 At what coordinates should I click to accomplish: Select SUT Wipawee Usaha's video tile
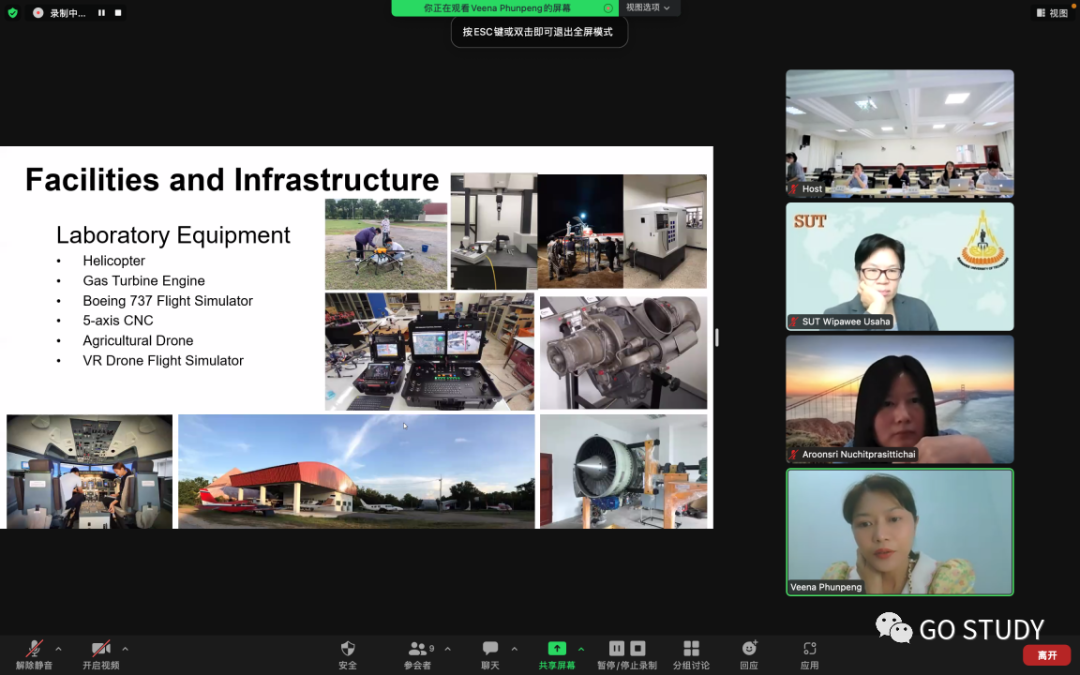899,266
